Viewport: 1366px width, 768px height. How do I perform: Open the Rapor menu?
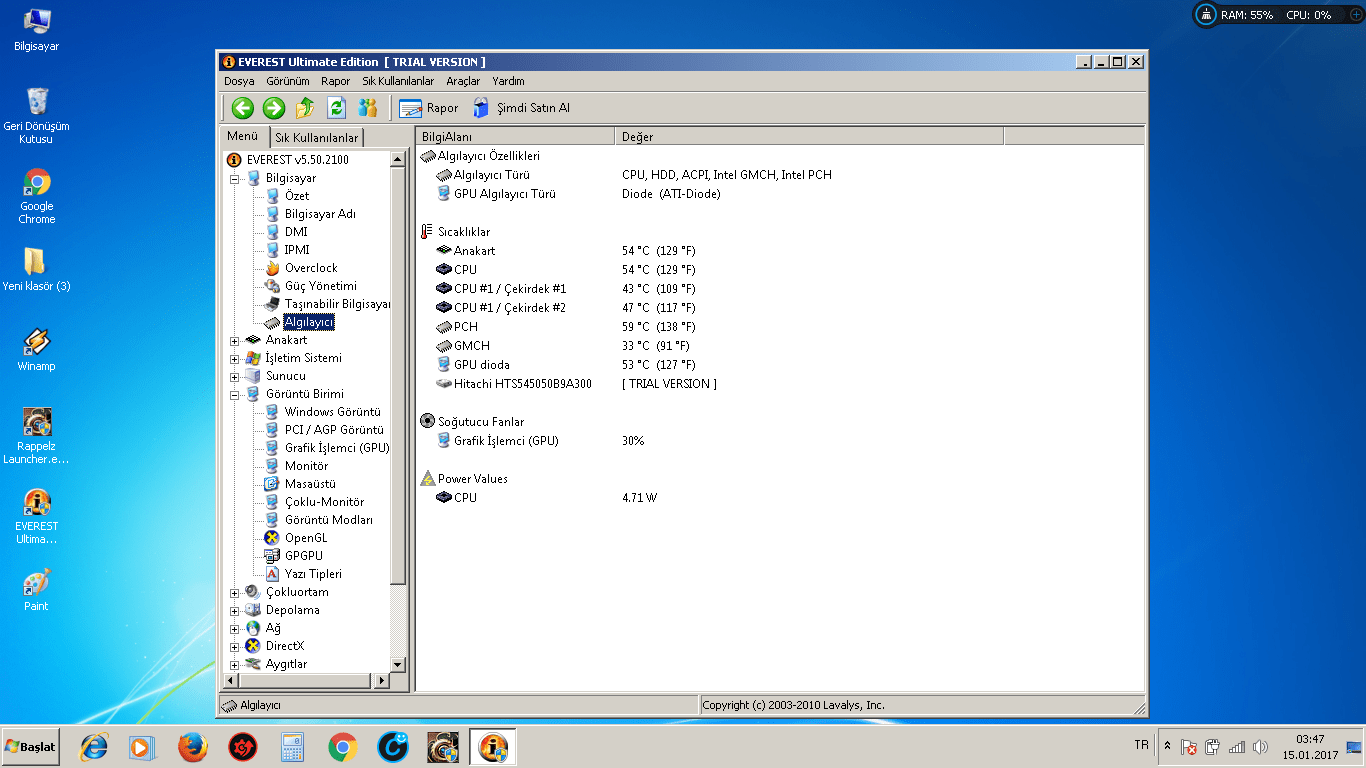tap(336, 81)
